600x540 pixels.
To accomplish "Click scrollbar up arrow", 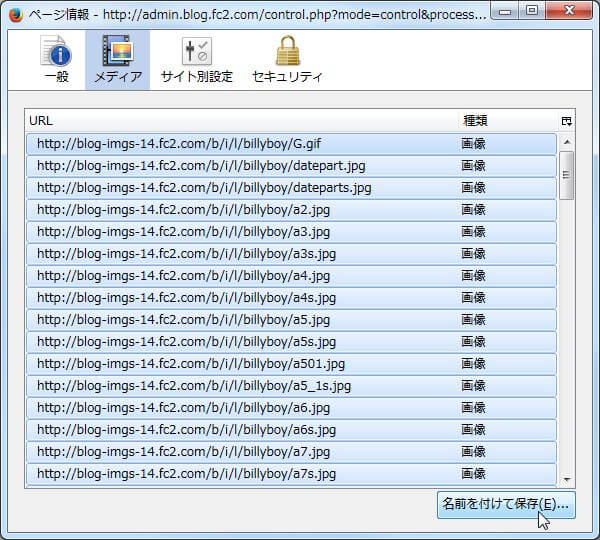I will (x=567, y=142).
